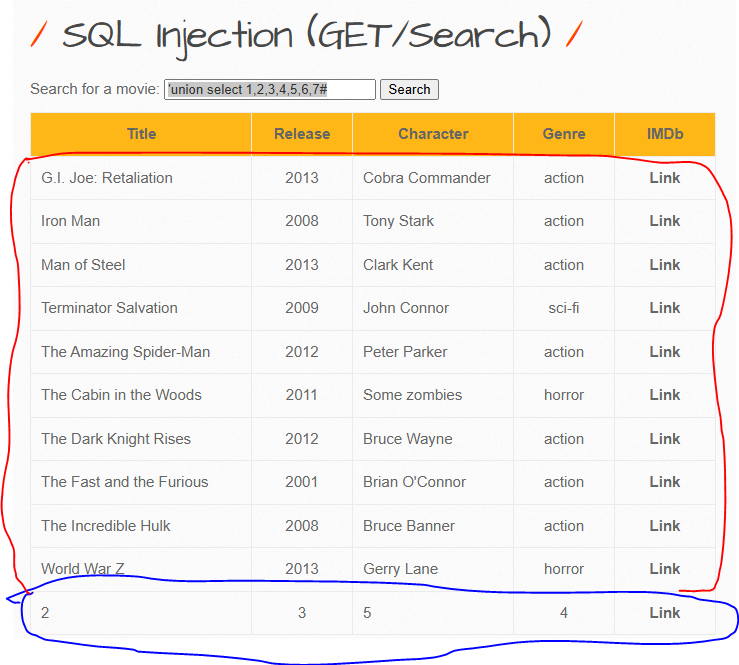The width and height of the screenshot is (739, 665).
Task: Click the Clark Kent character cell
Action: [x=433, y=265]
